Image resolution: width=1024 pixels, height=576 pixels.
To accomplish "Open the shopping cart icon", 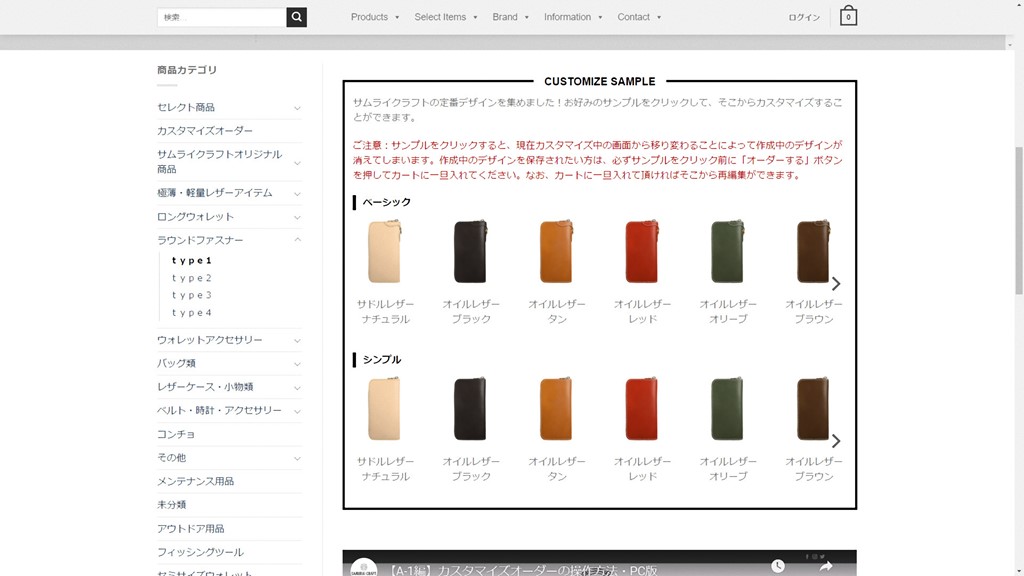I will tap(848, 17).
